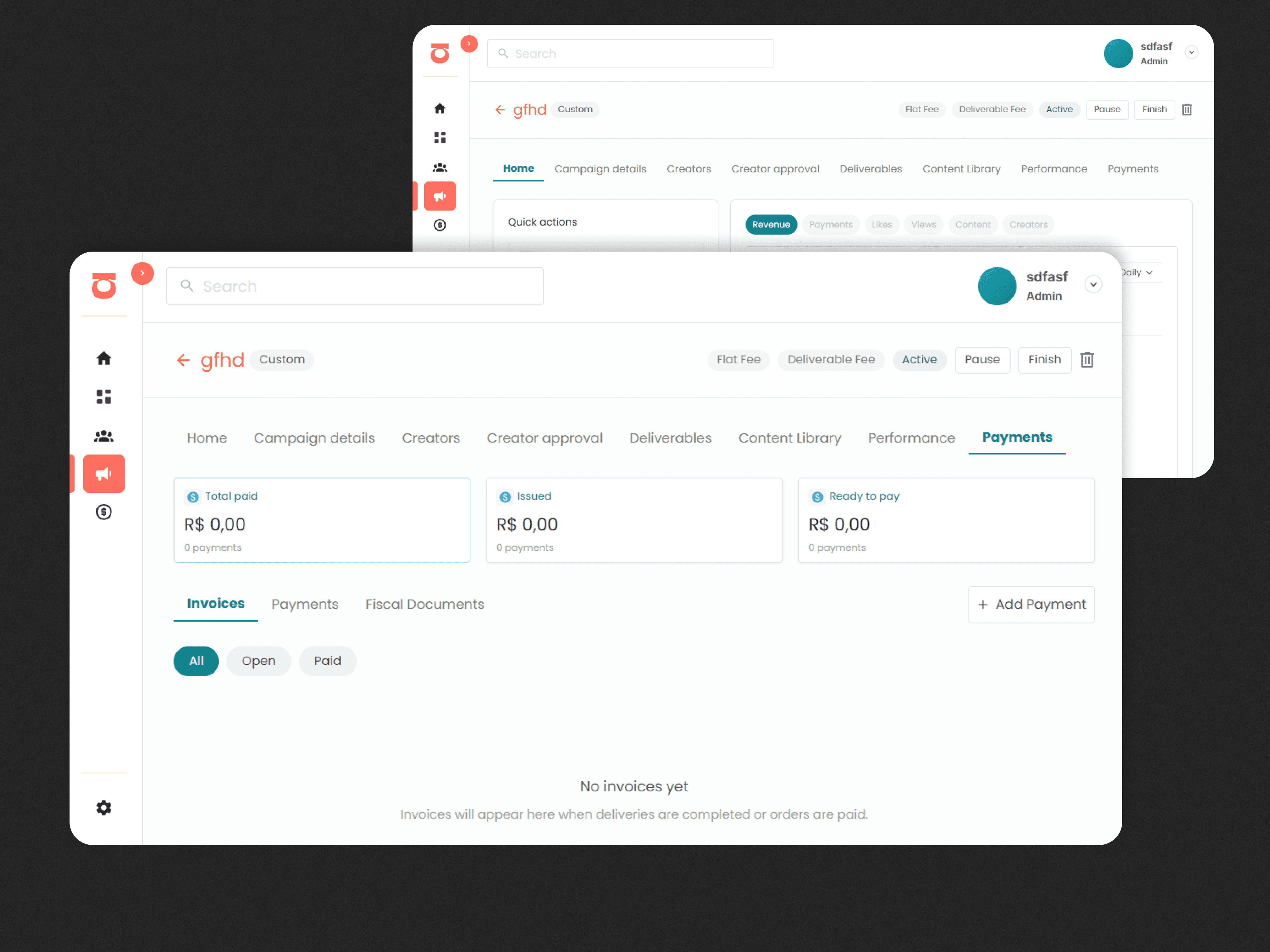Open the finance dollar-circle icon in front sidebar
Screen dimensions: 1270x952
pyautogui.click(x=103, y=512)
